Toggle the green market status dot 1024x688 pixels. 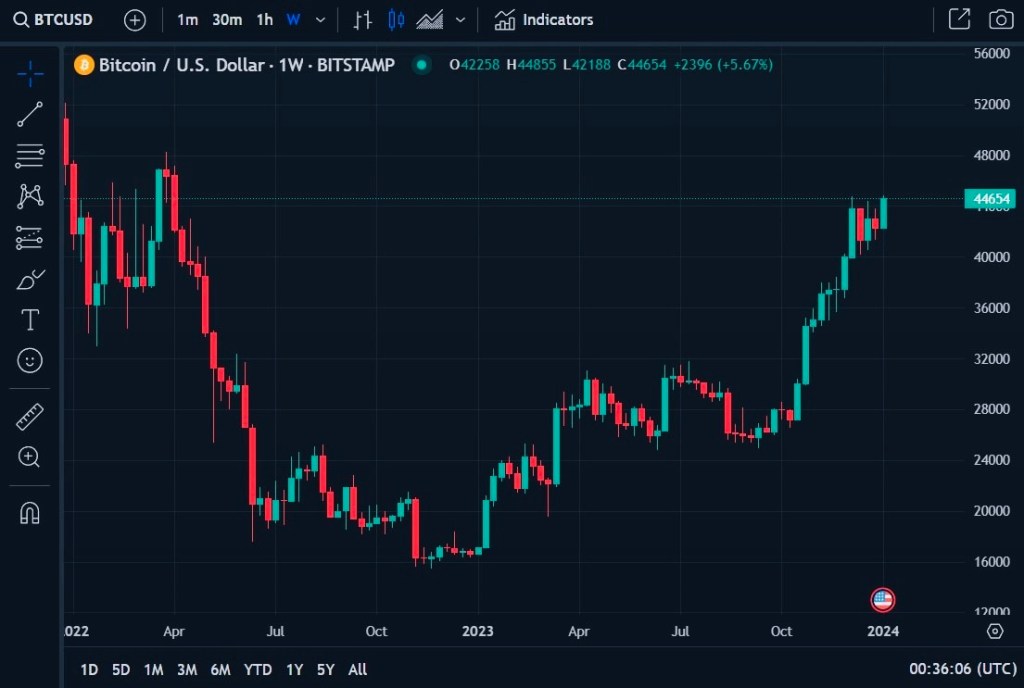point(422,65)
